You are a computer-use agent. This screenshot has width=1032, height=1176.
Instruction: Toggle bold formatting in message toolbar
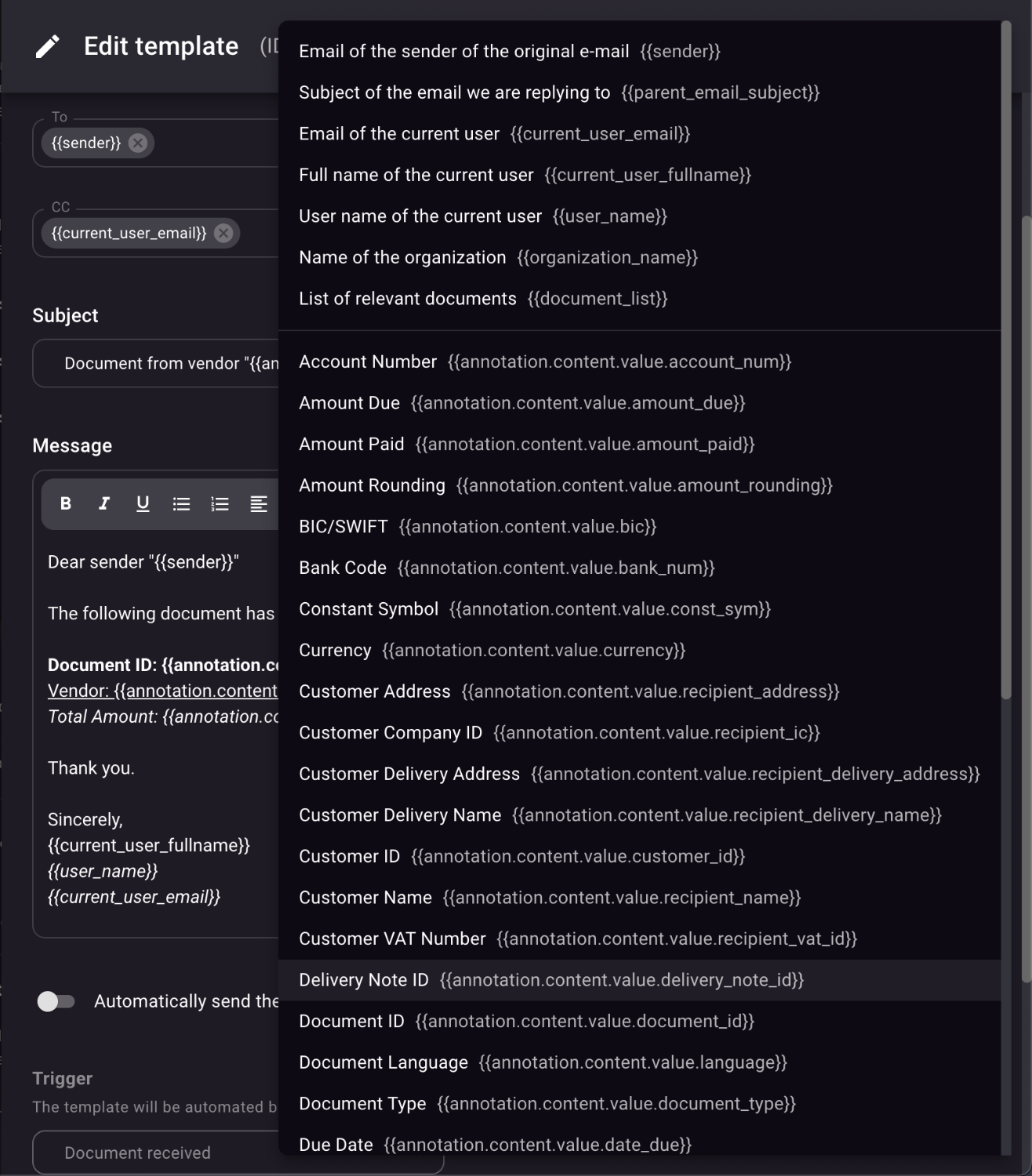point(66,503)
